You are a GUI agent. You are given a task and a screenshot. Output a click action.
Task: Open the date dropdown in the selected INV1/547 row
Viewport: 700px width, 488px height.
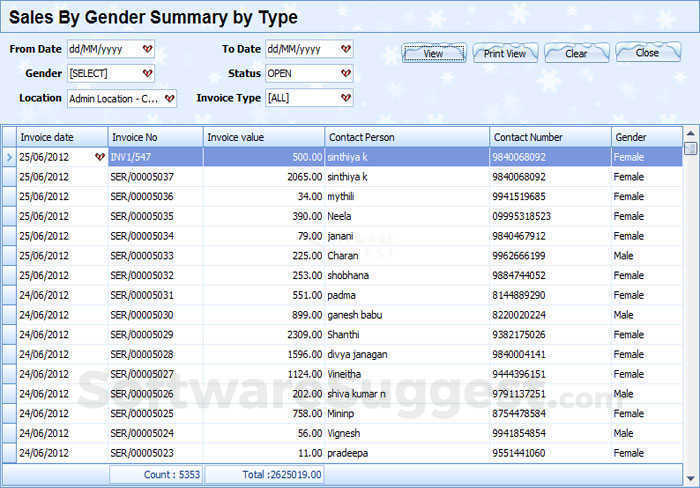[x=100, y=157]
